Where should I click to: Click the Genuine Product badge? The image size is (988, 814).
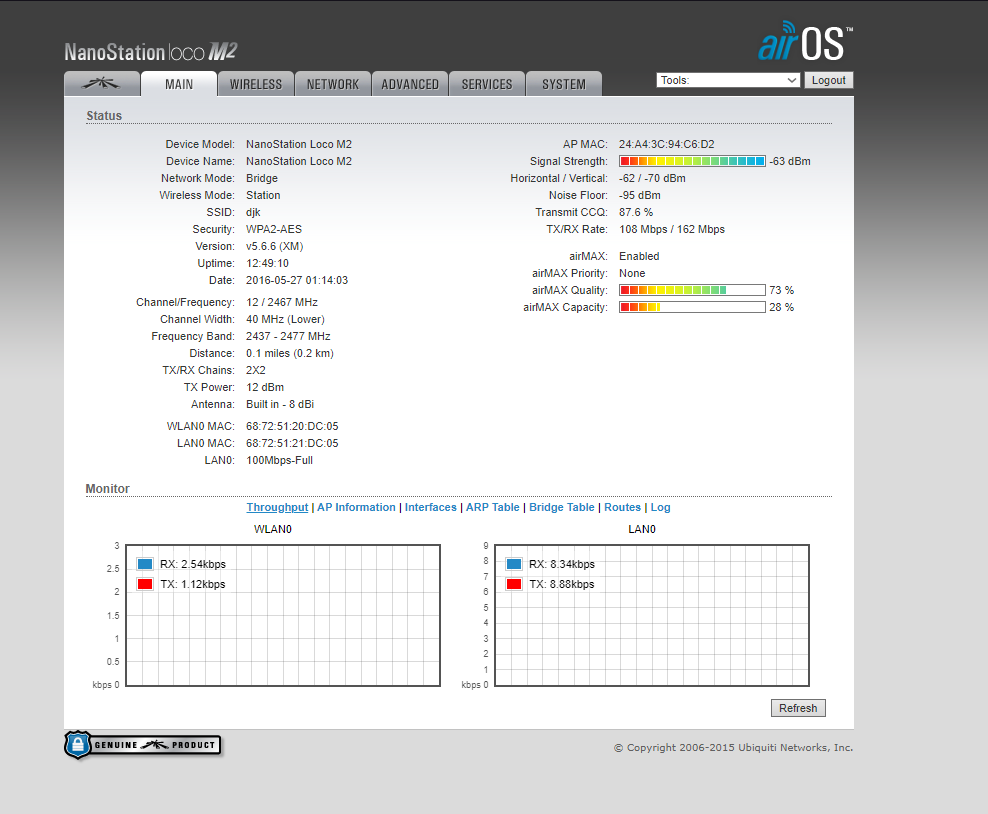click(143, 745)
